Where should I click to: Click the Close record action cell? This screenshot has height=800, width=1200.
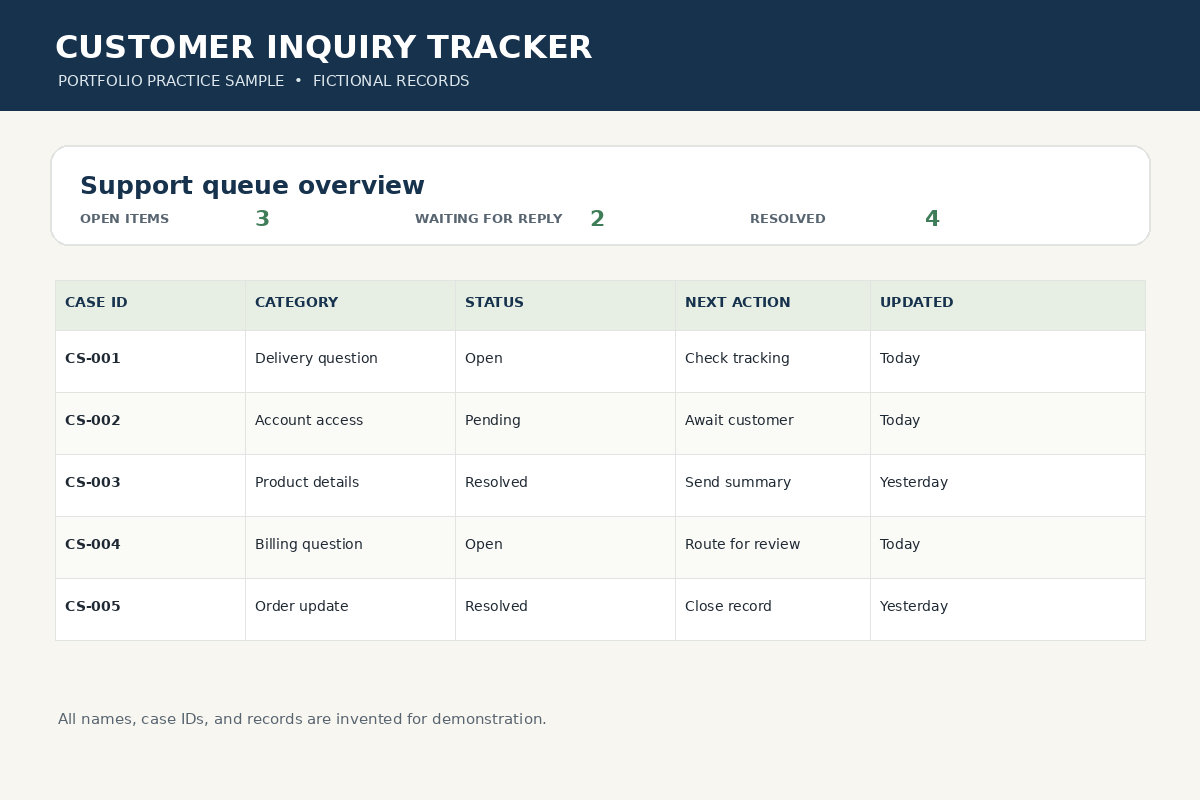click(x=772, y=609)
